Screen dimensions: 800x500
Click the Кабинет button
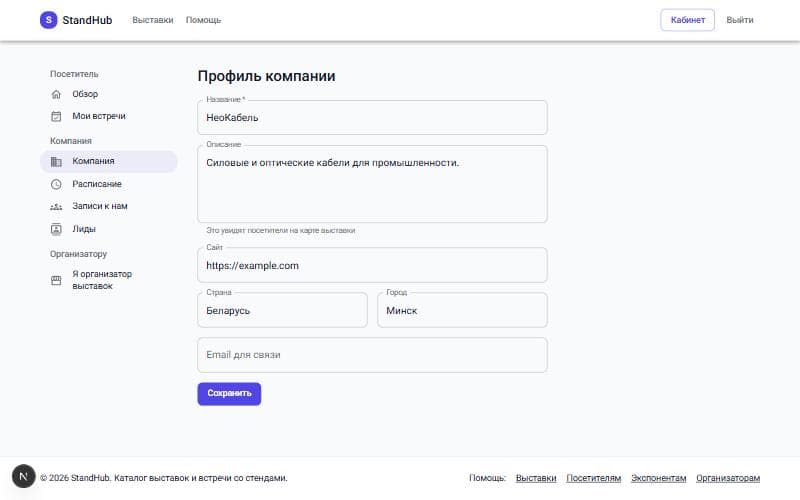click(687, 20)
